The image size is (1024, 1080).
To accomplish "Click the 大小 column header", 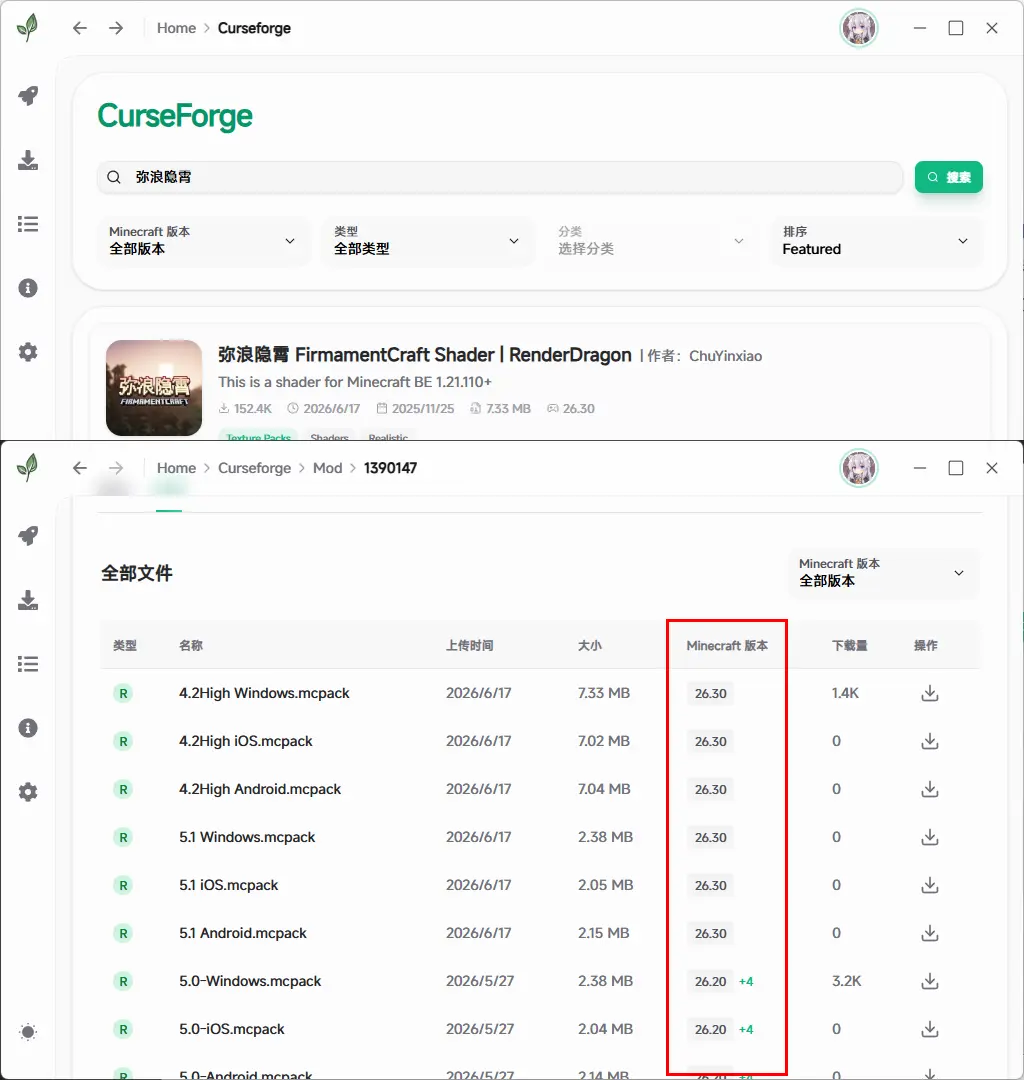I will click(x=589, y=645).
